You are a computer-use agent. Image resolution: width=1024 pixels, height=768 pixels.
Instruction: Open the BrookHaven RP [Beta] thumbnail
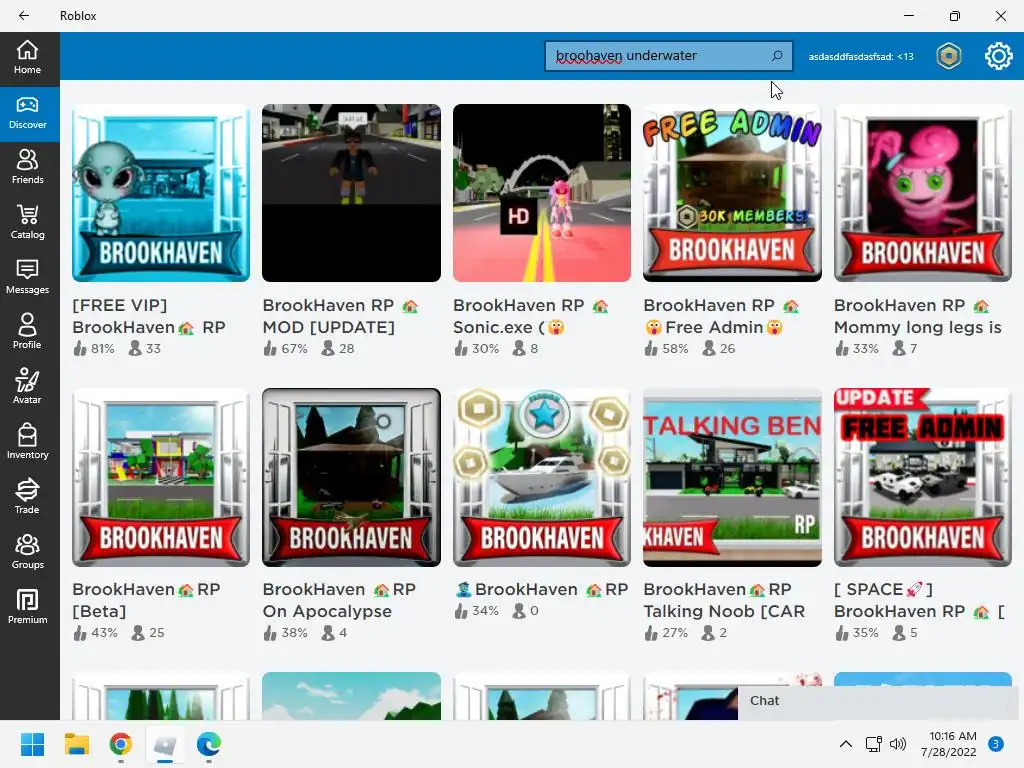pos(161,477)
